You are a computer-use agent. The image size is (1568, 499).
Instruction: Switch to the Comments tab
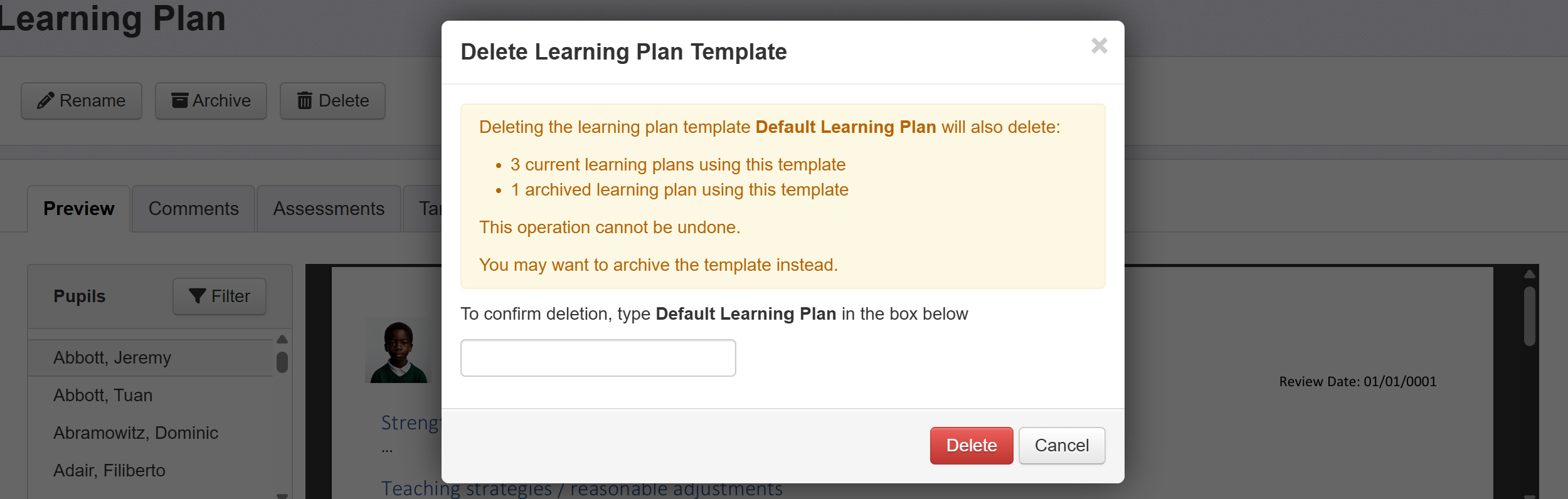[193, 209]
